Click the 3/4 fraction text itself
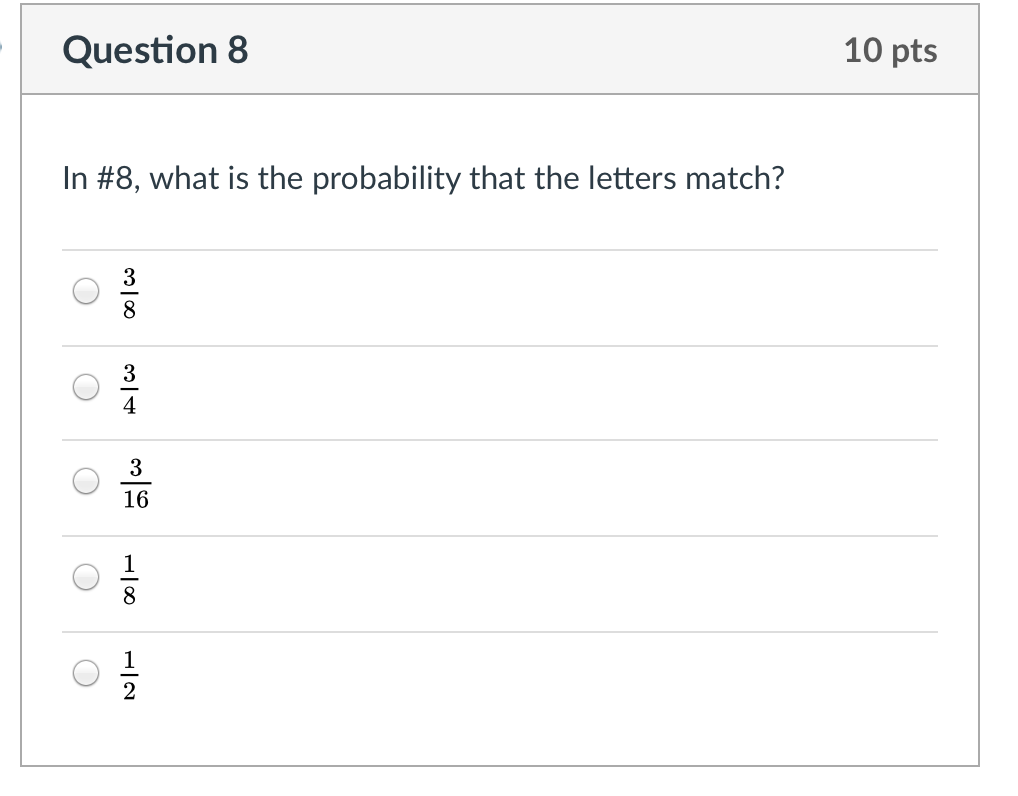This screenshot has height=796, width=1018. (x=130, y=386)
